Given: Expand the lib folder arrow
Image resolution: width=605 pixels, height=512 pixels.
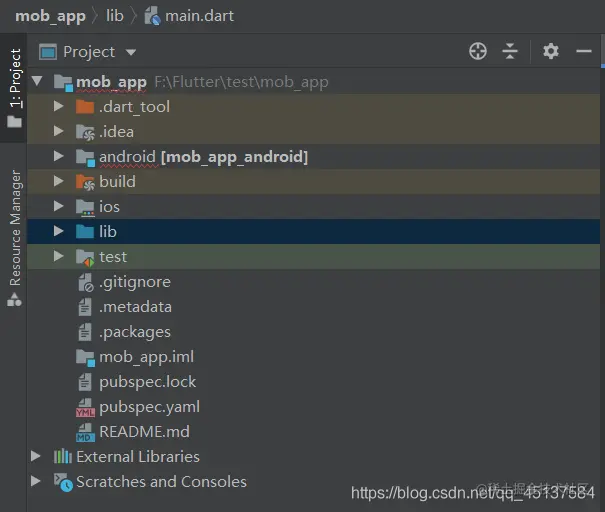Looking at the screenshot, I should (58, 231).
